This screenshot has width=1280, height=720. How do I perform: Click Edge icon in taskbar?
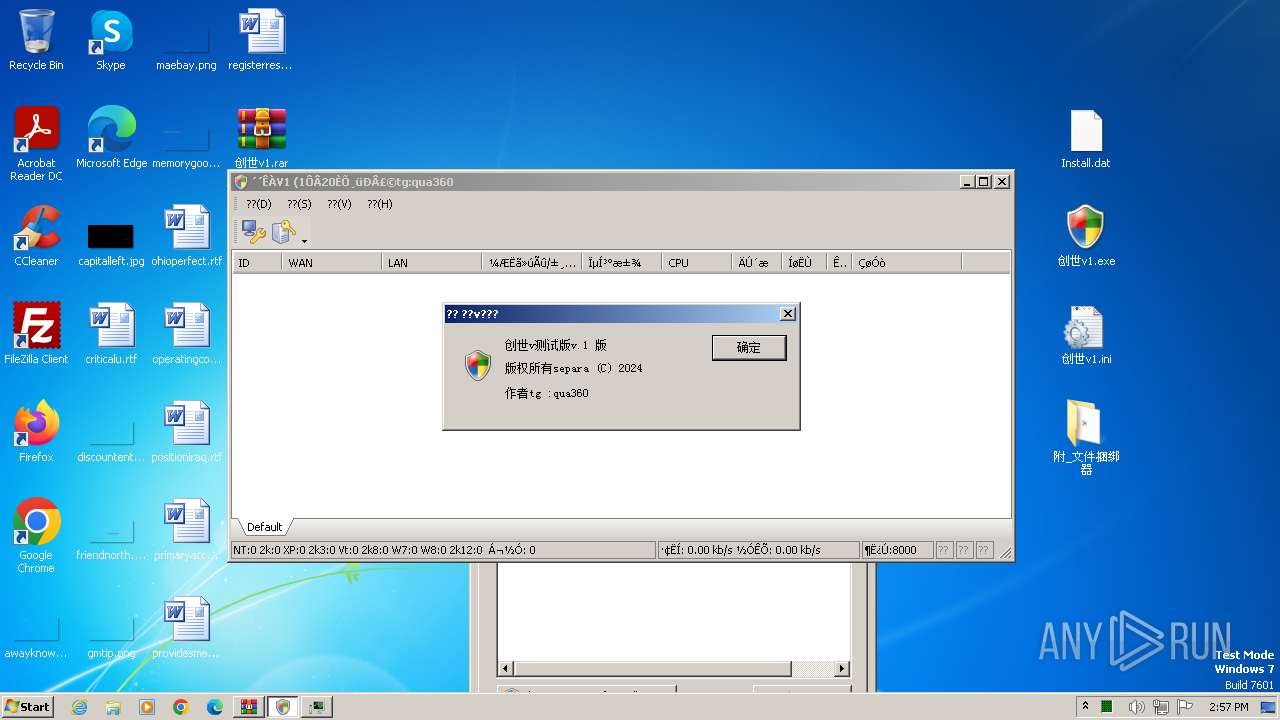(x=215, y=707)
